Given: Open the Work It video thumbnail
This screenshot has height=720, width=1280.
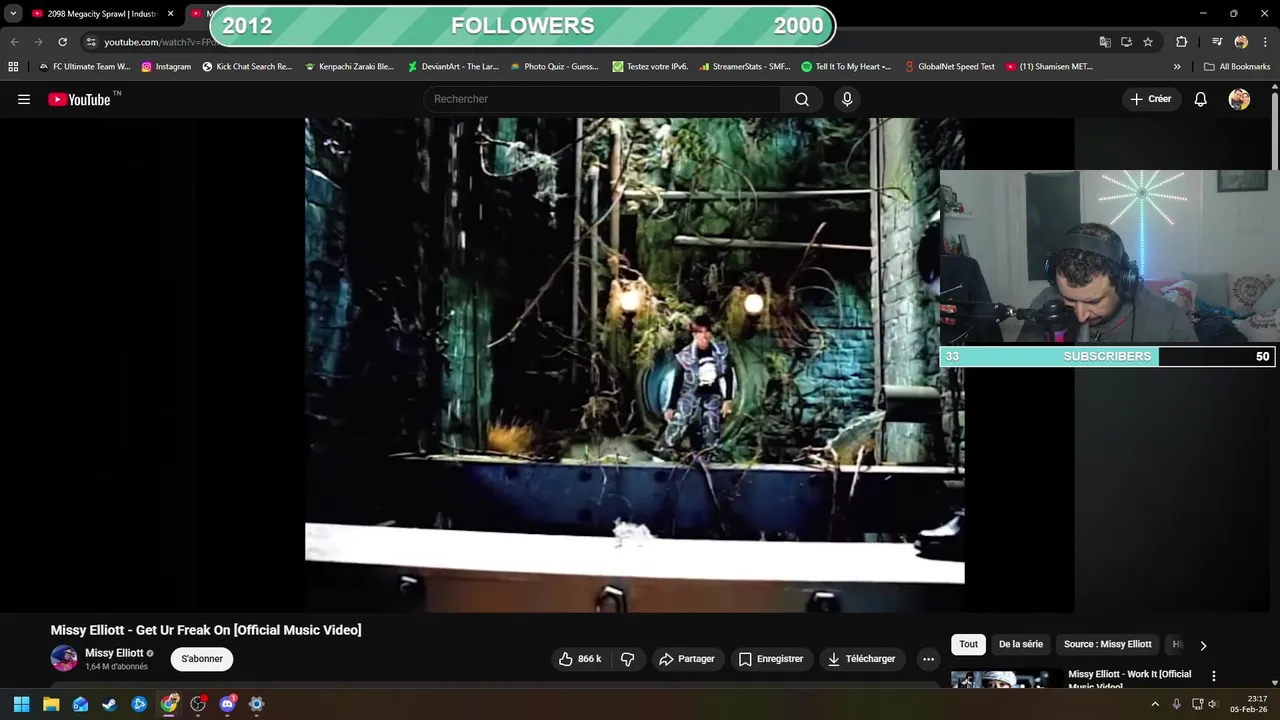Looking at the screenshot, I should 1006,679.
